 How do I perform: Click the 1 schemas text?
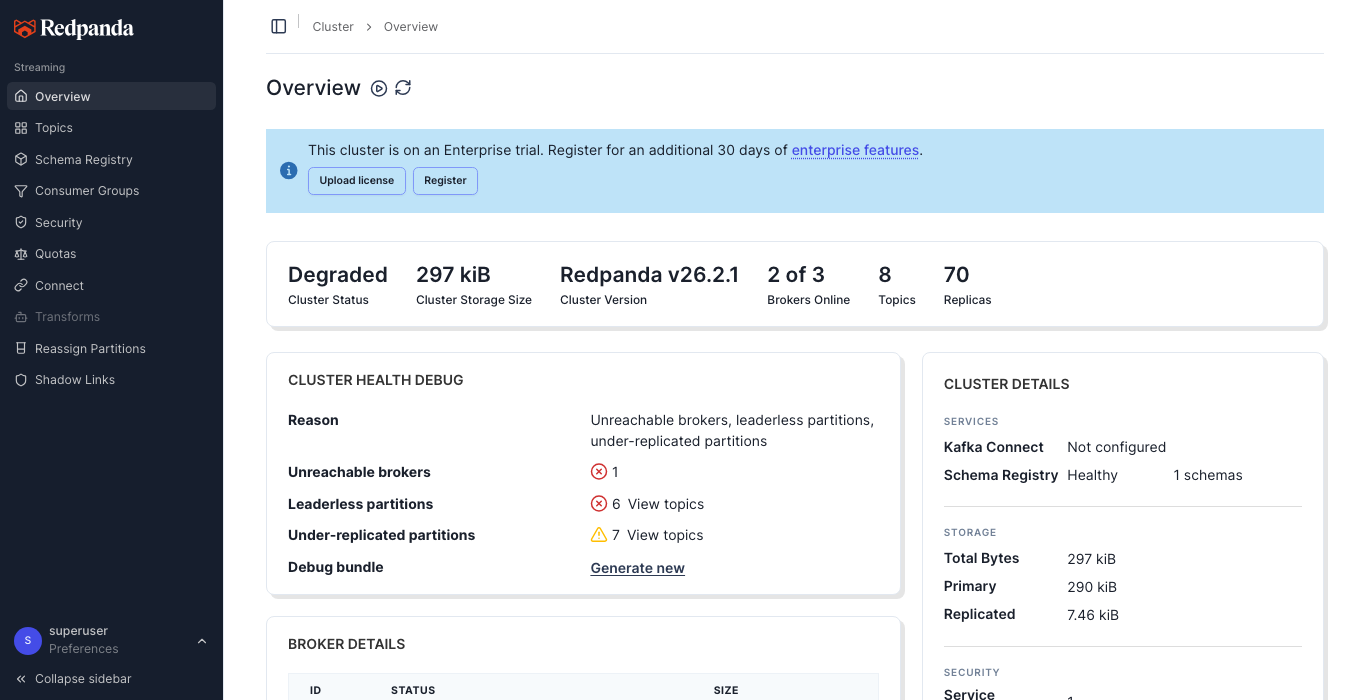click(1208, 475)
